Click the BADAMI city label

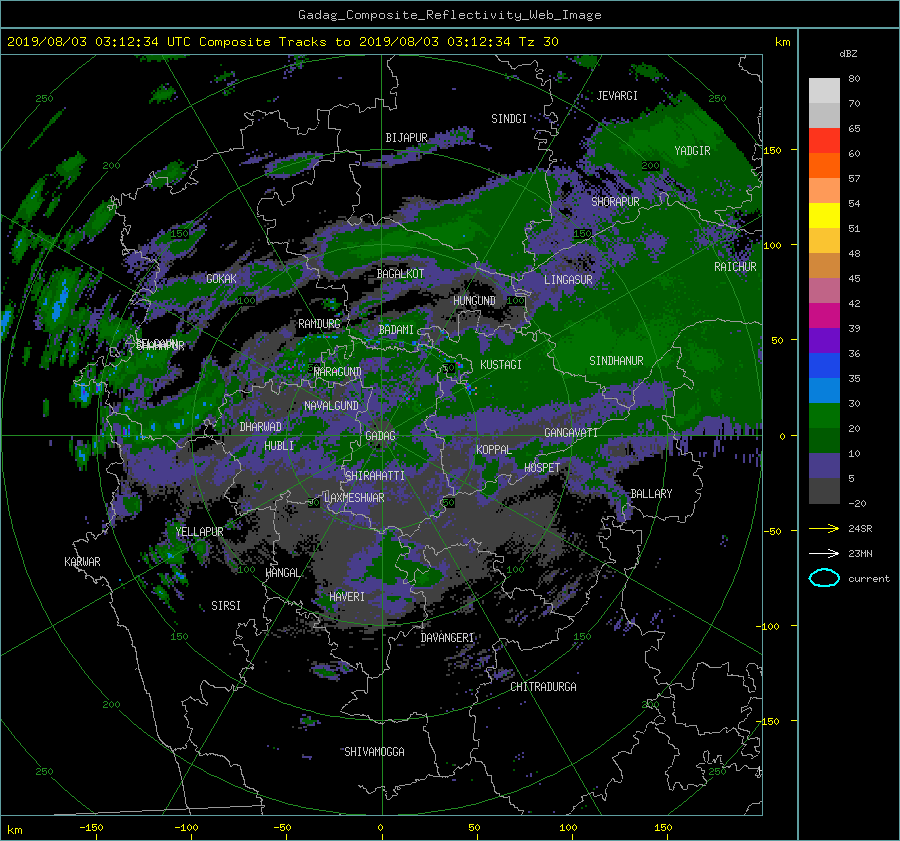tap(396, 330)
